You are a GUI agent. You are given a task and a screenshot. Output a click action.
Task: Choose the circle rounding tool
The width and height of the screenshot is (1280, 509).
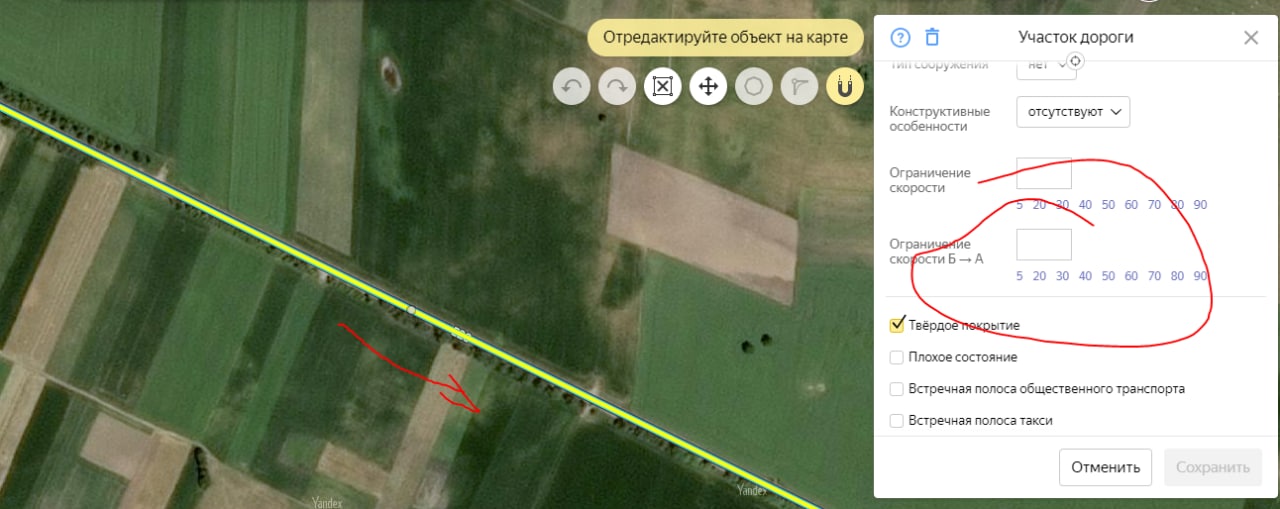point(754,86)
